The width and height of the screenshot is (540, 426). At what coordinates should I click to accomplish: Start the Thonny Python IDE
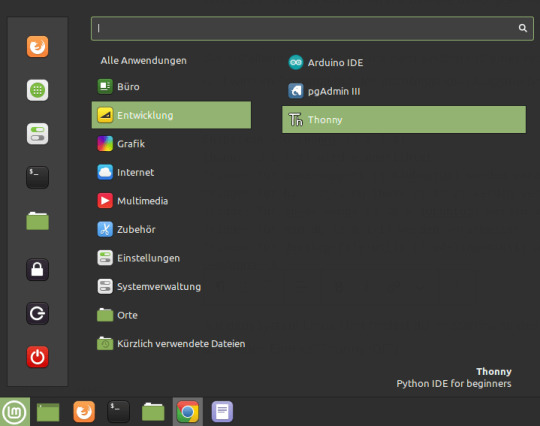click(404, 120)
